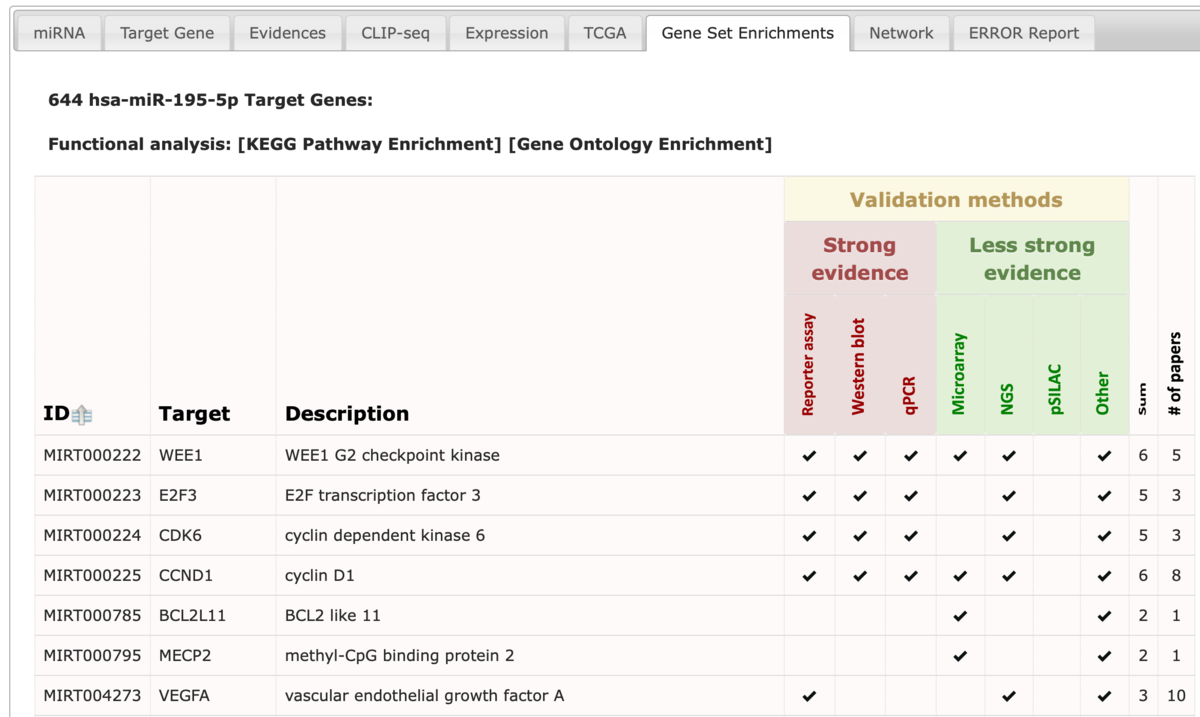Click BCL2L11 Other checkmark
1200x717 pixels.
coord(1104,616)
